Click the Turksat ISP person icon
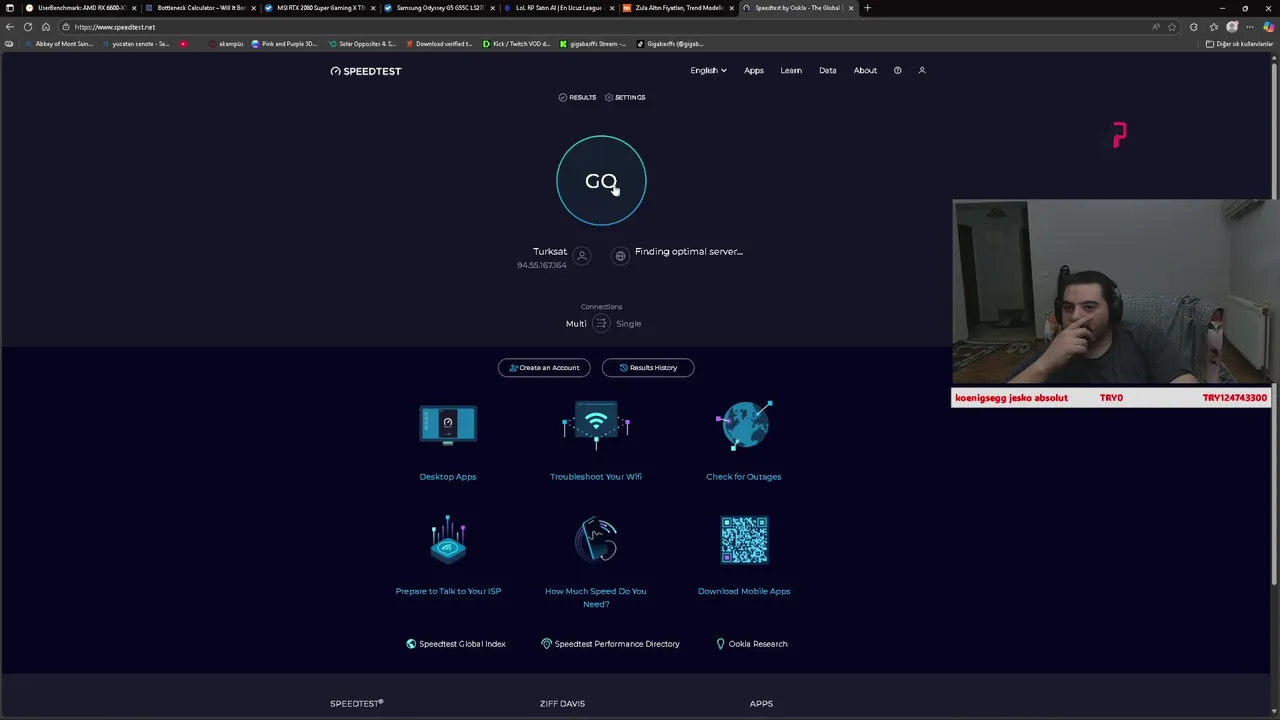The height and width of the screenshot is (720, 1280). coord(582,256)
